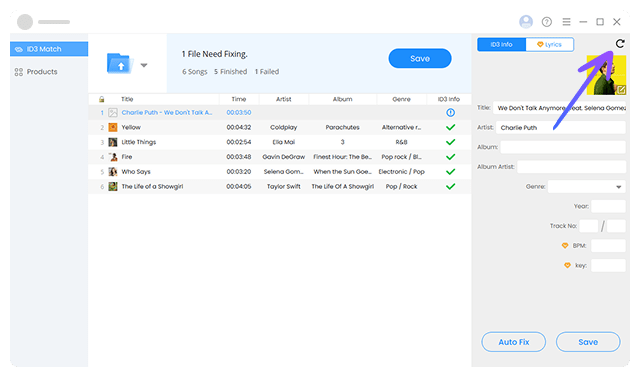Screen dimensions: 640x377
Task: Open the user account avatar icon
Action: (x=526, y=22)
